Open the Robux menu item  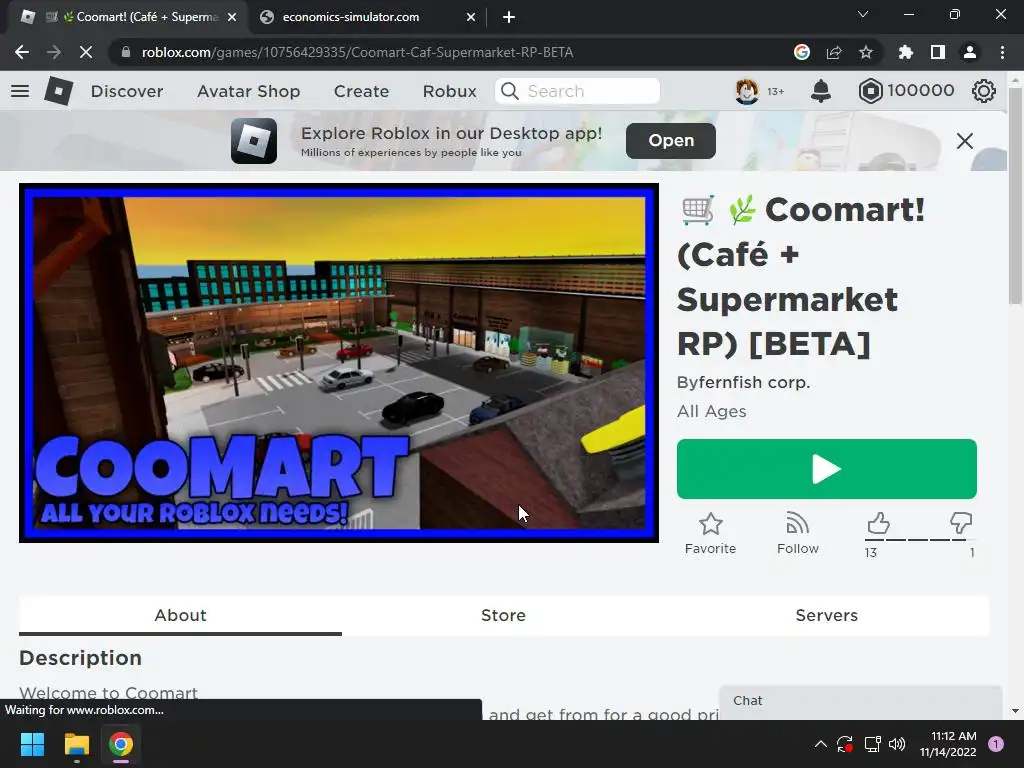tap(449, 91)
